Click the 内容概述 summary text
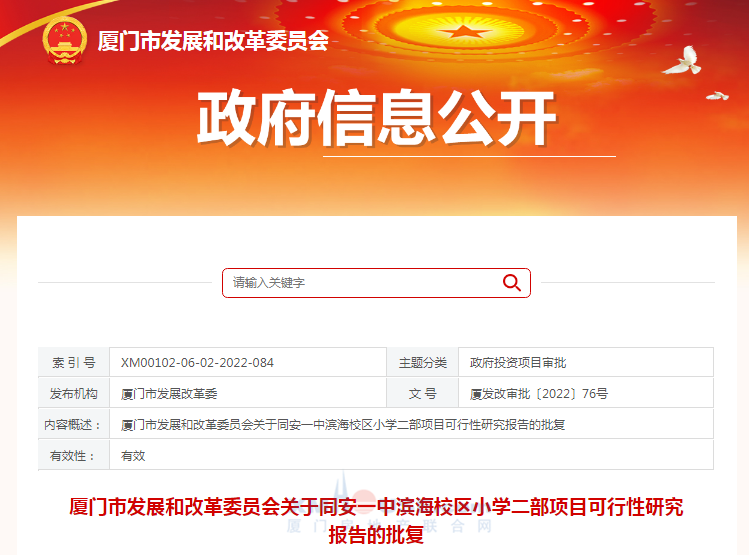This screenshot has height=555, width=749. [343, 425]
